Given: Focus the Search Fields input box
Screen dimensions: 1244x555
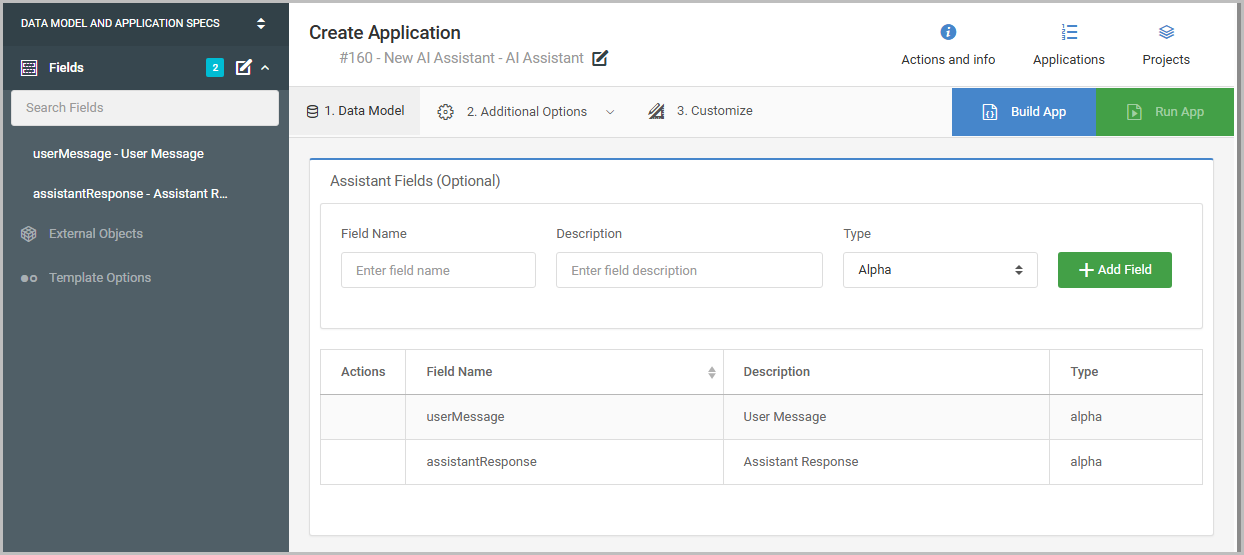Looking at the screenshot, I should [145, 108].
